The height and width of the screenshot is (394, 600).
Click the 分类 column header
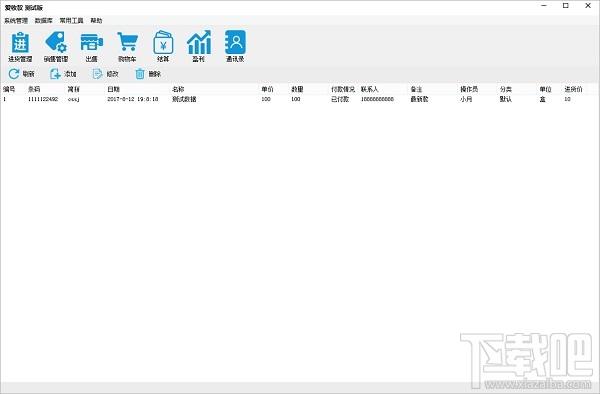[x=506, y=89]
